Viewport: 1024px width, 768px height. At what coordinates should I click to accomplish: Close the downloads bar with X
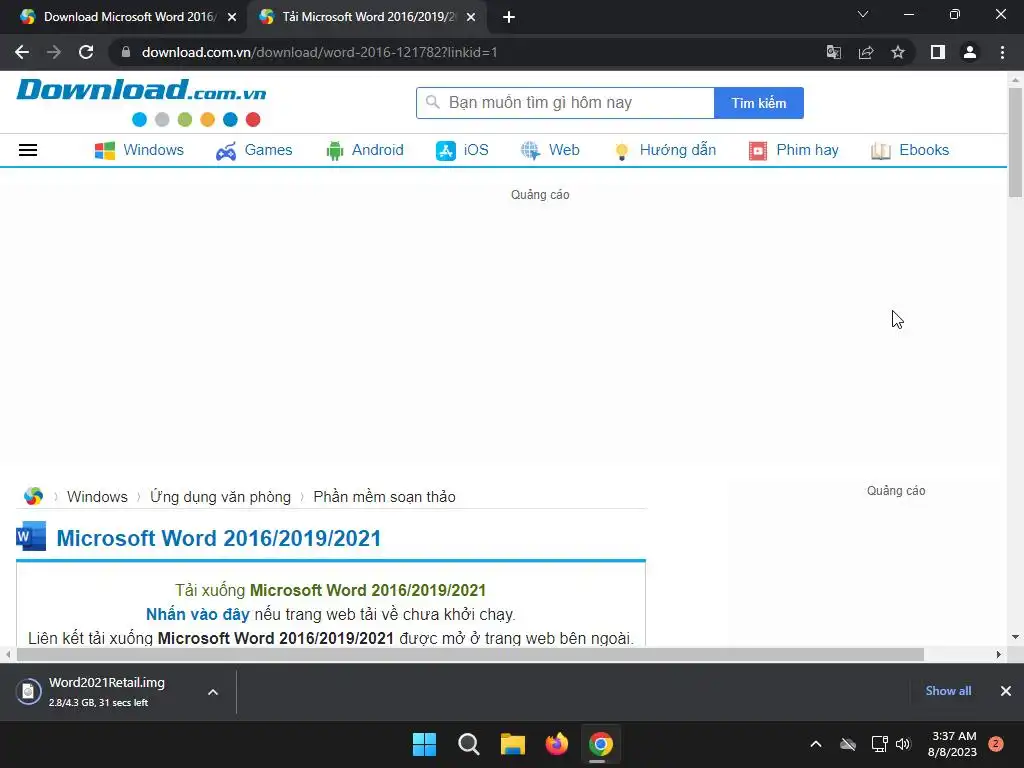pyautogui.click(x=1006, y=691)
